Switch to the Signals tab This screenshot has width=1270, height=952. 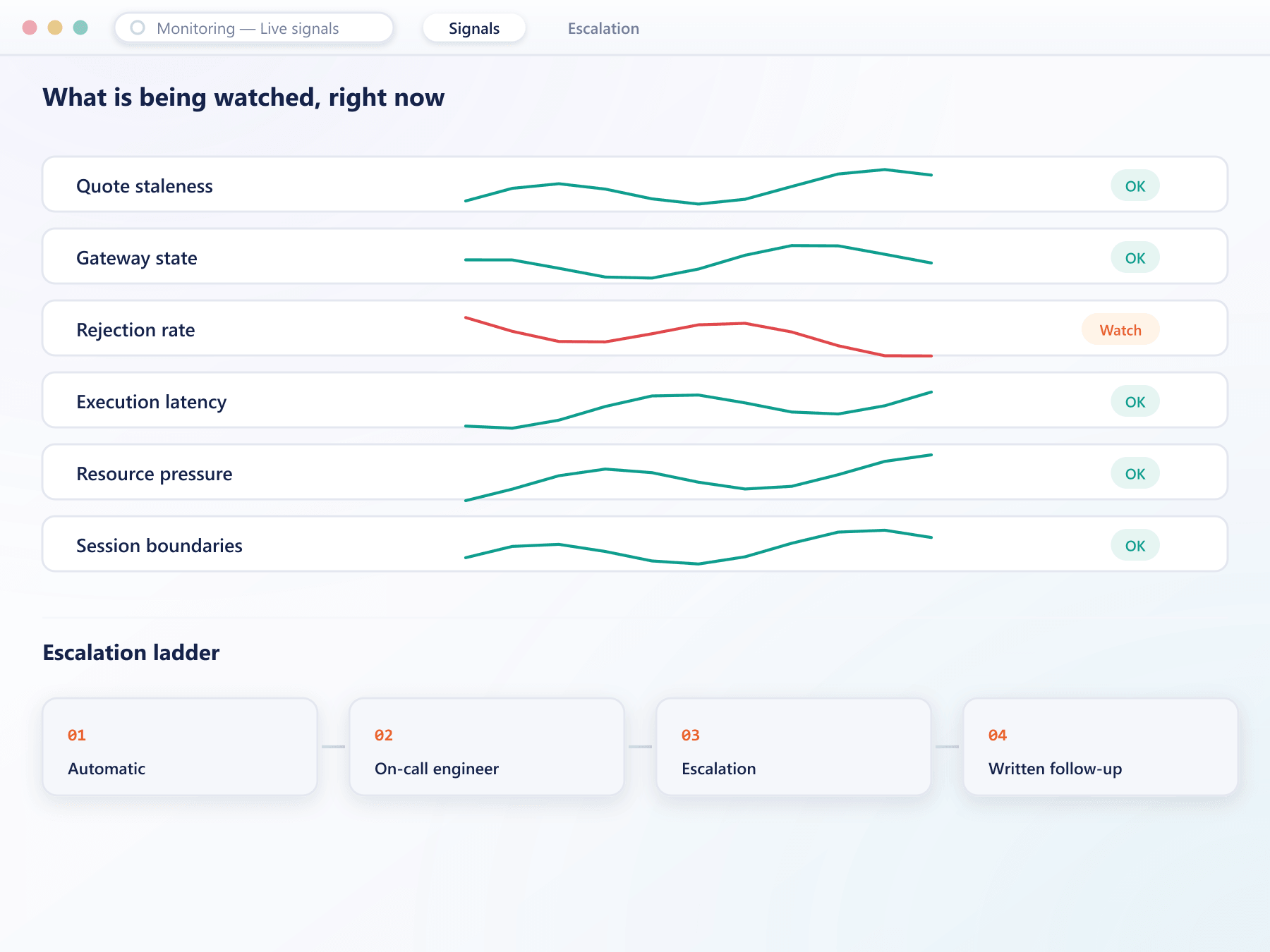point(474,28)
